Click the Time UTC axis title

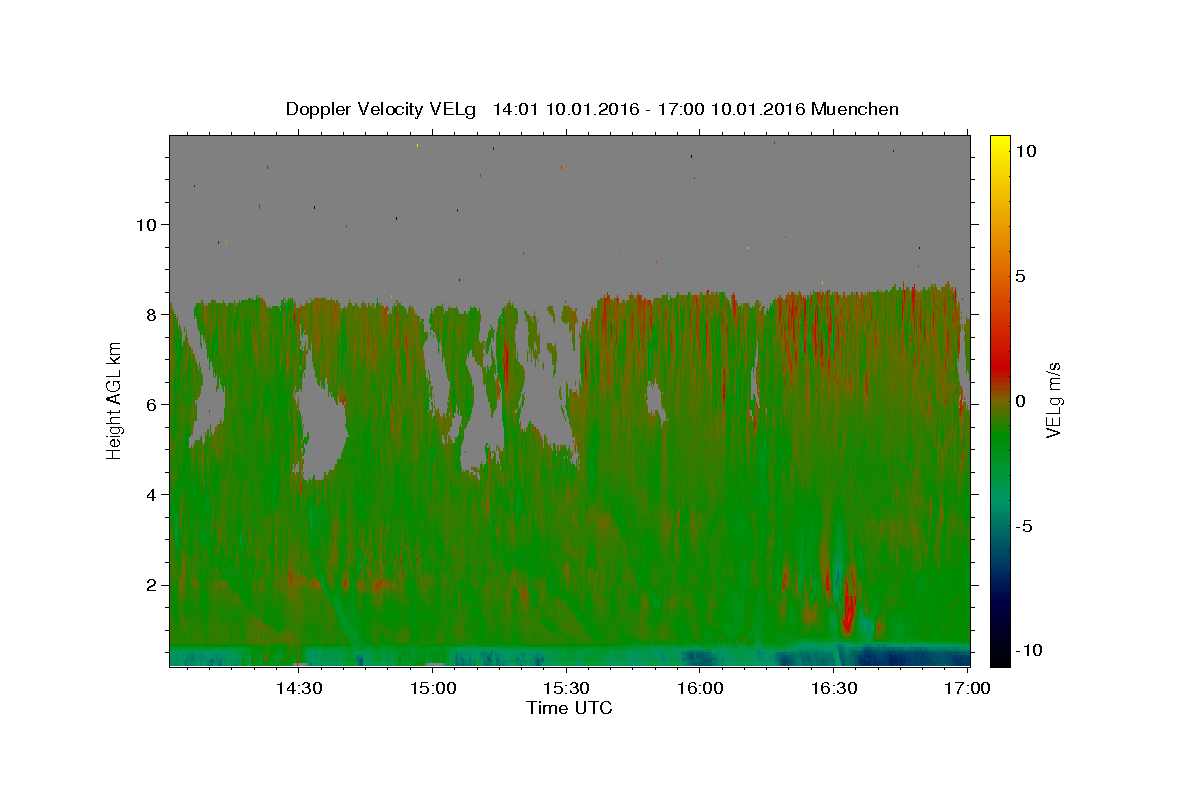click(x=569, y=708)
